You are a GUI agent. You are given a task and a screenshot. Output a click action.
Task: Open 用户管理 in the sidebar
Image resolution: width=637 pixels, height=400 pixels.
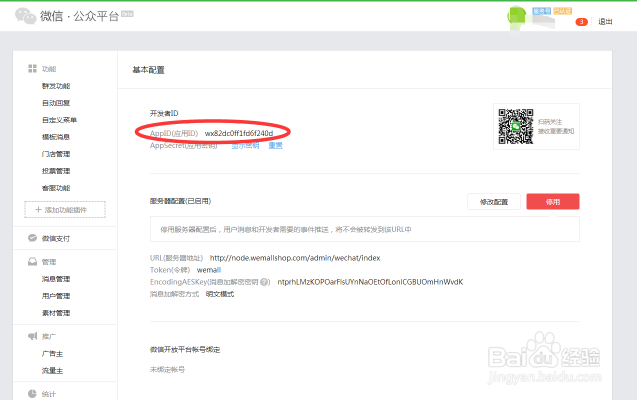pos(56,296)
